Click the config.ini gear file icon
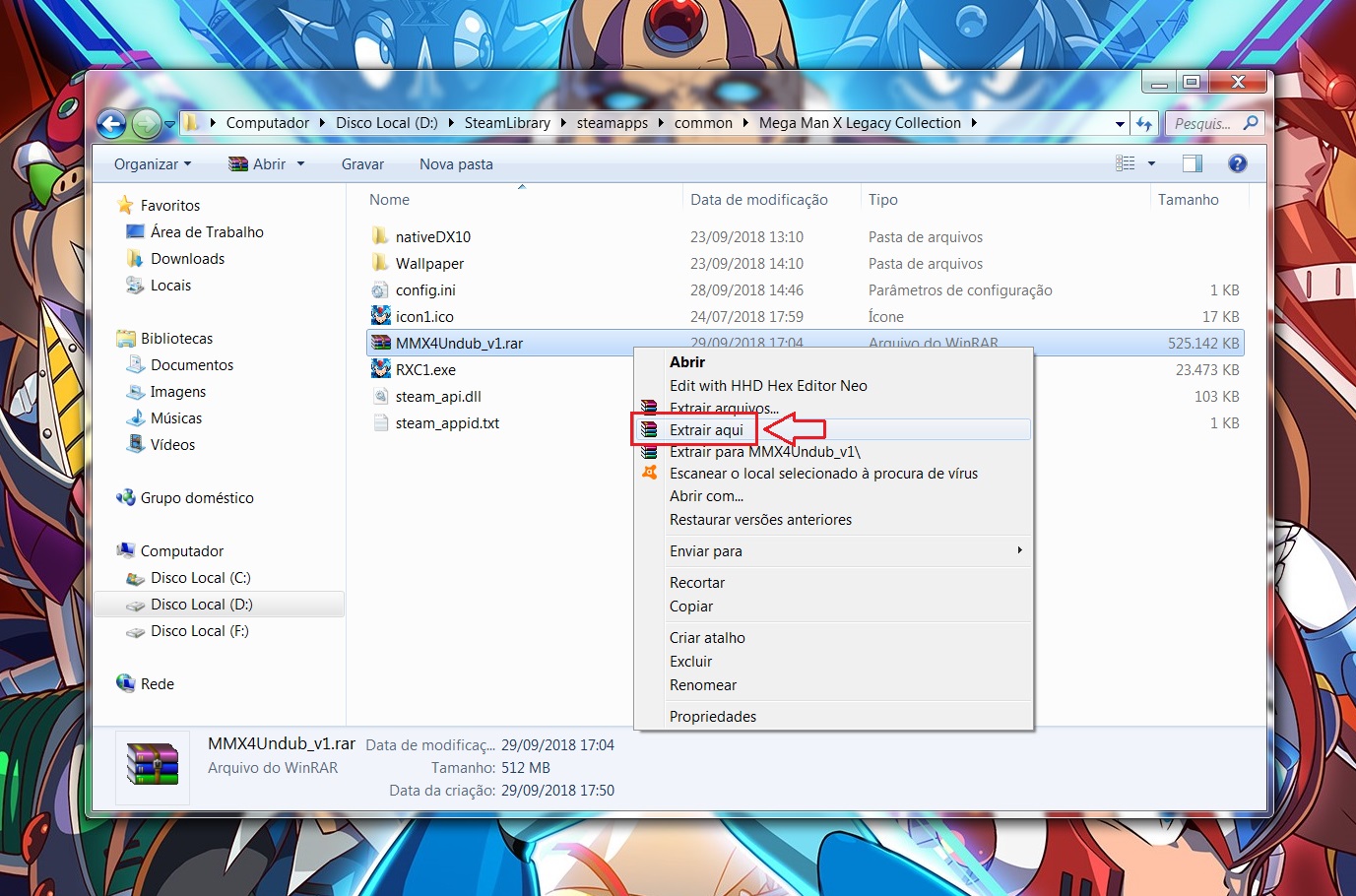The width and height of the screenshot is (1356, 896). click(380, 289)
